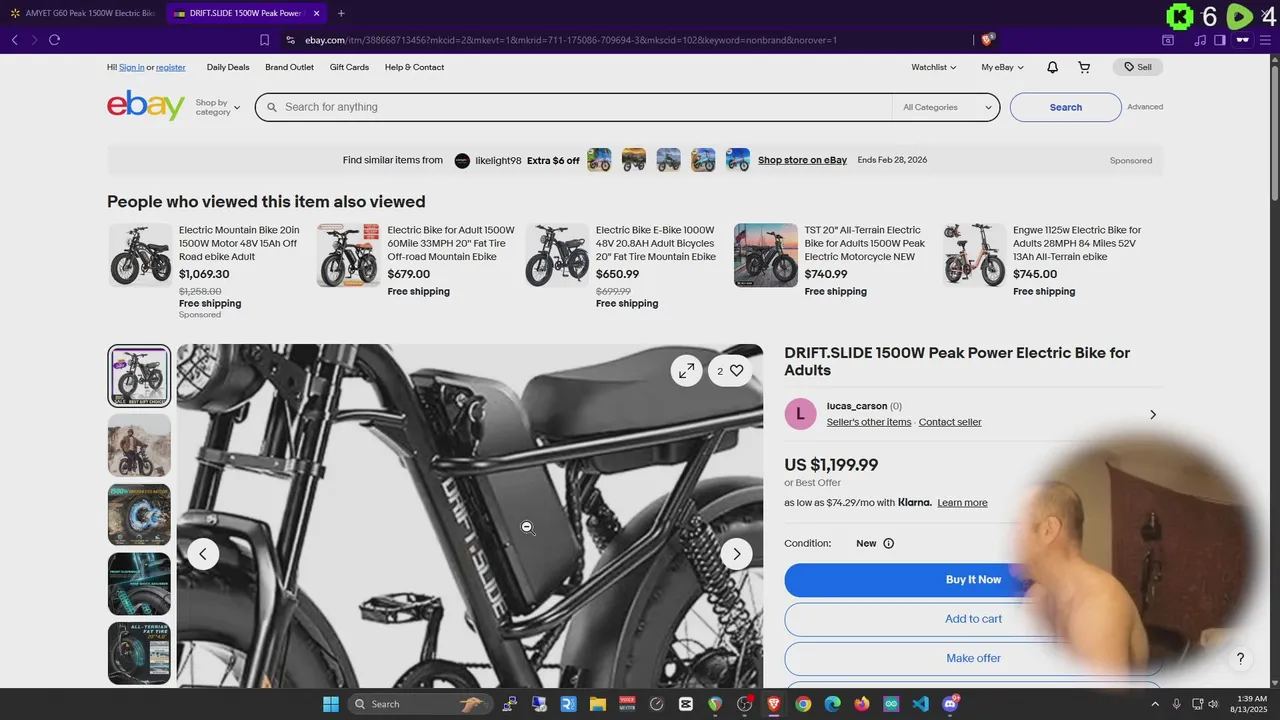Open the $679.00 Electric Bike for Adult listing

[x=451, y=243]
